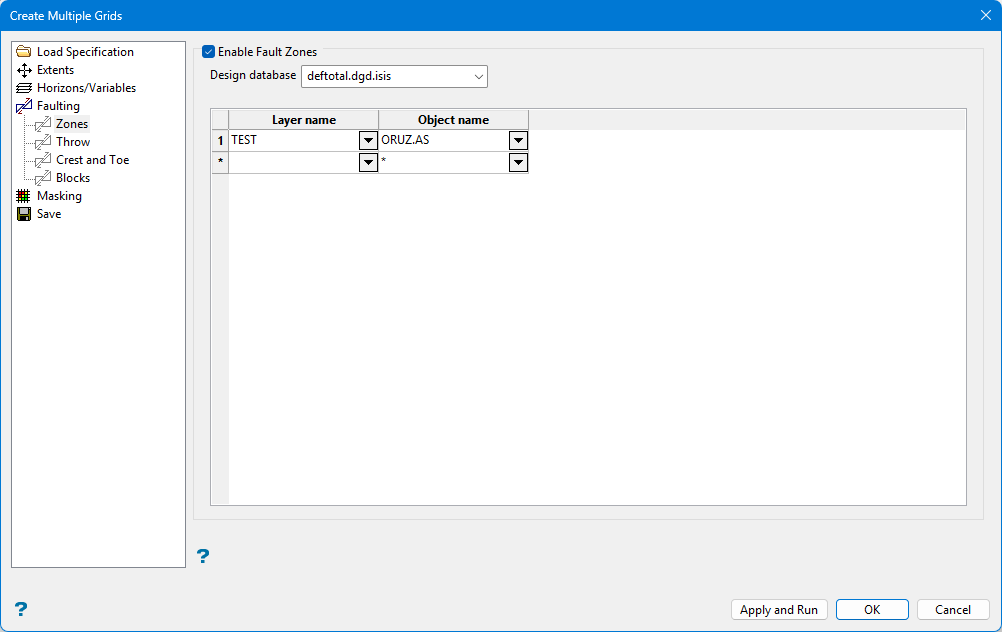Image resolution: width=1002 pixels, height=632 pixels.
Task: Go to the Blocks page
Action: (x=73, y=178)
